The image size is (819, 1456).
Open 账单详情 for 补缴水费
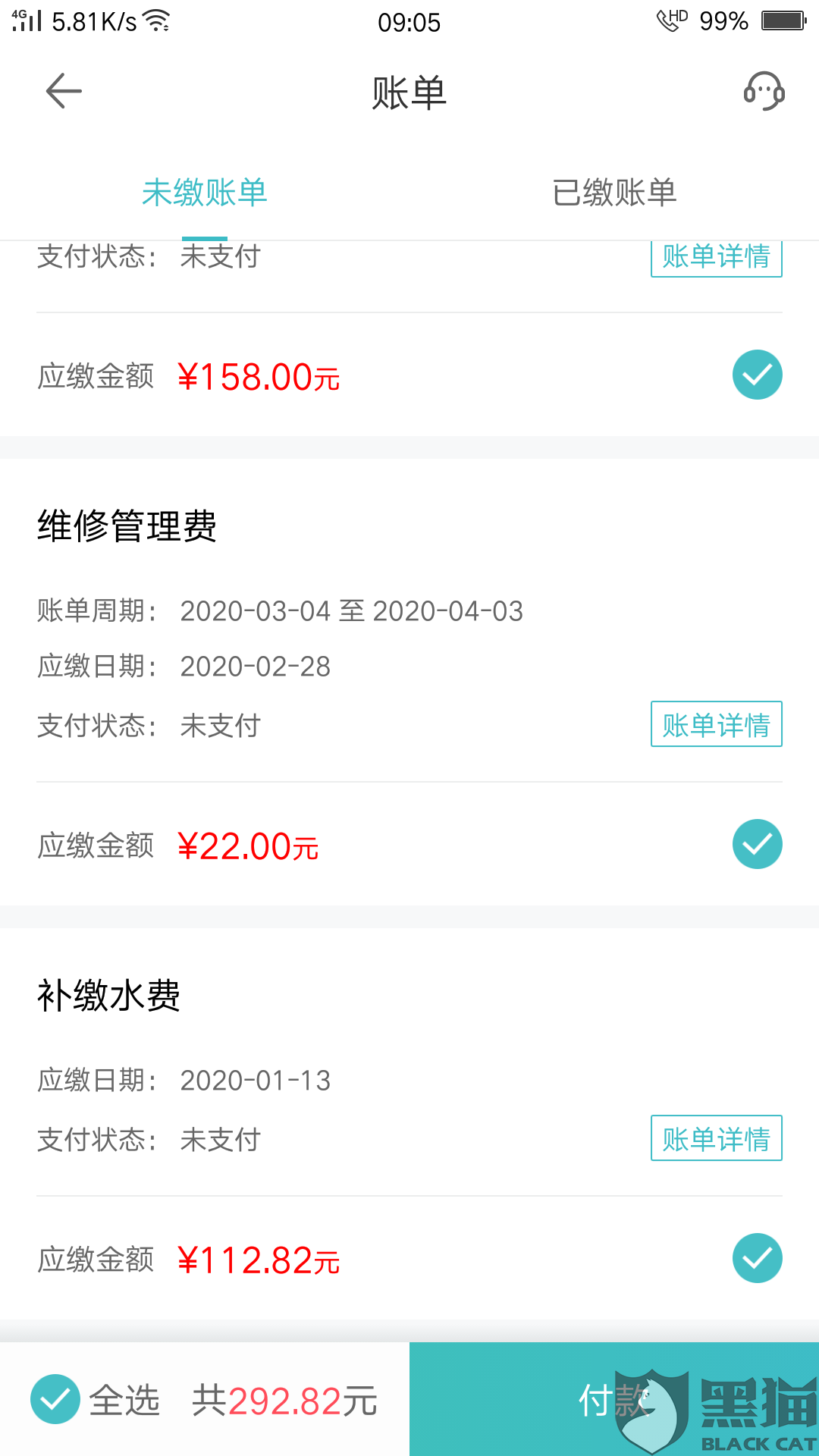tap(716, 1138)
